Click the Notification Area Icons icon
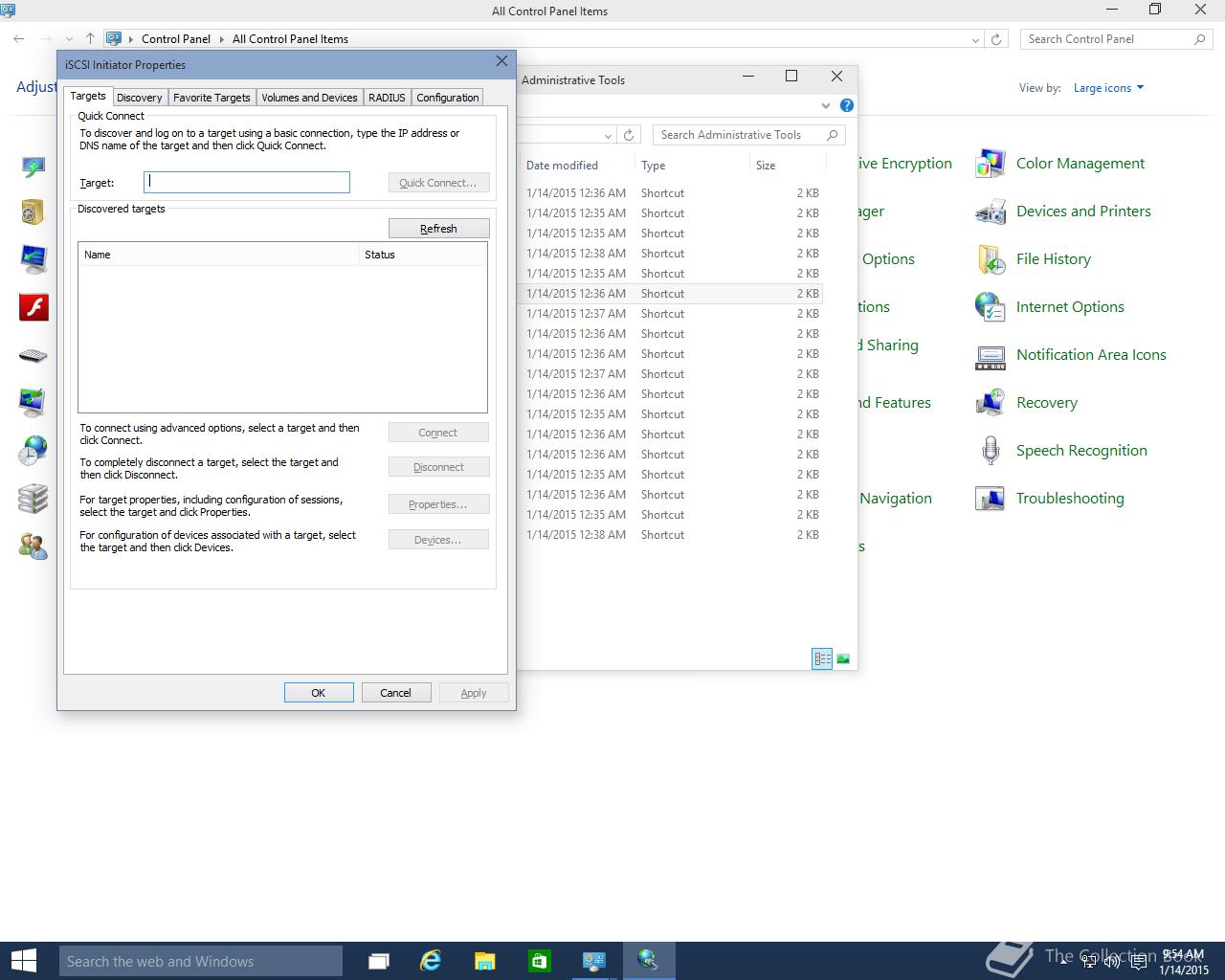Viewport: 1225px width, 980px height. point(990,357)
